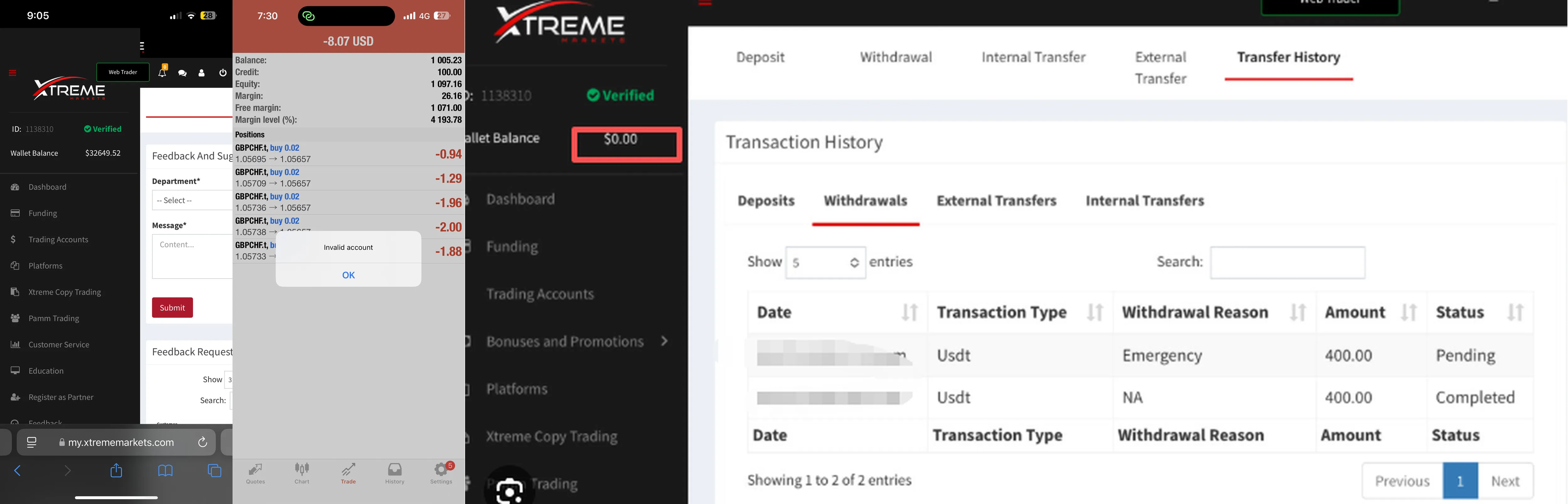Open Safari's page settings icon in address bar
1568x504 pixels.
pyautogui.click(x=32, y=442)
